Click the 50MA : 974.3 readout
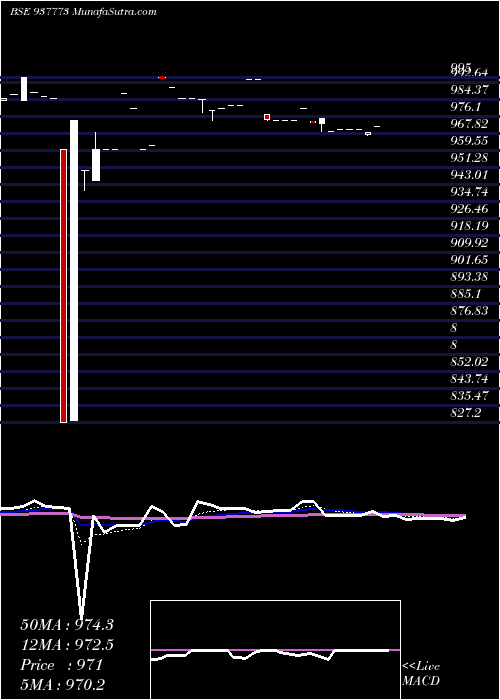 pyautogui.click(x=67, y=625)
